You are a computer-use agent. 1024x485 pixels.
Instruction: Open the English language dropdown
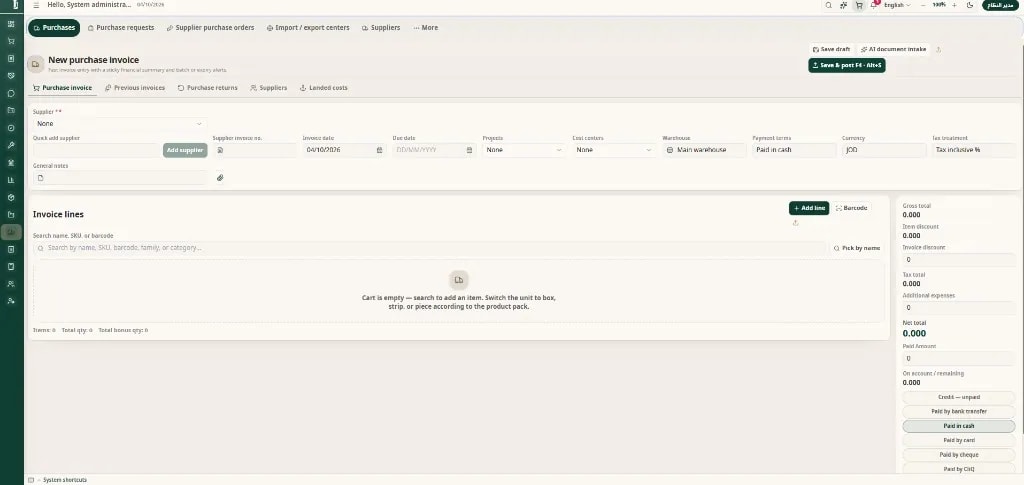(897, 5)
